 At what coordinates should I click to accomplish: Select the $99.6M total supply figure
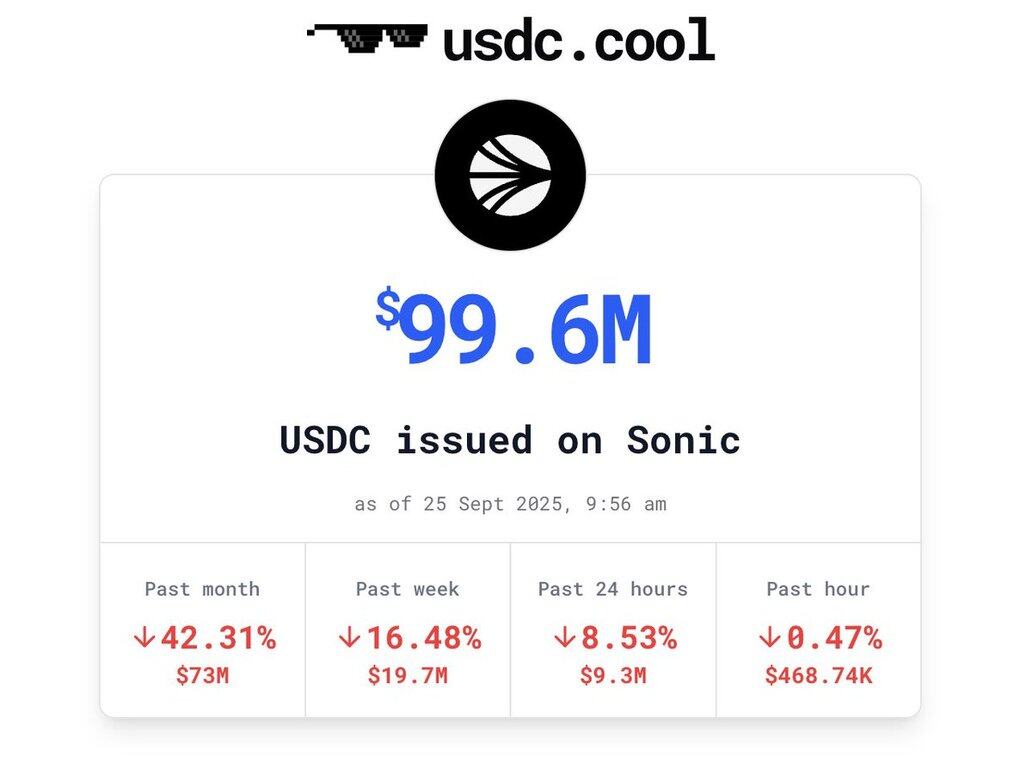point(513,327)
